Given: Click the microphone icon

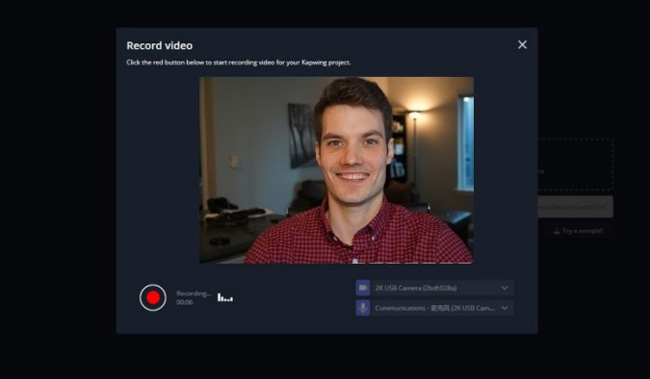Looking at the screenshot, I should pyautogui.click(x=363, y=308).
